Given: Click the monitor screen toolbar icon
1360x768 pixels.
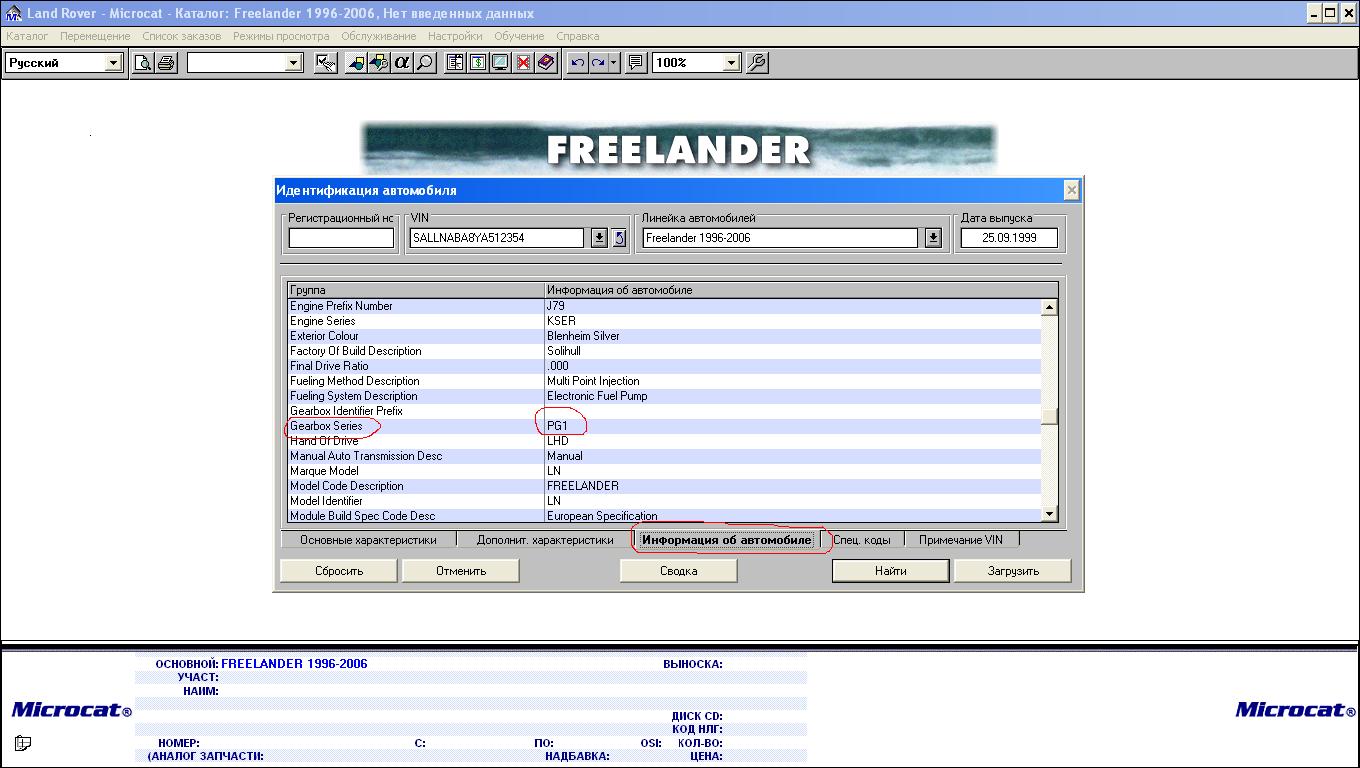Looking at the screenshot, I should pos(500,63).
